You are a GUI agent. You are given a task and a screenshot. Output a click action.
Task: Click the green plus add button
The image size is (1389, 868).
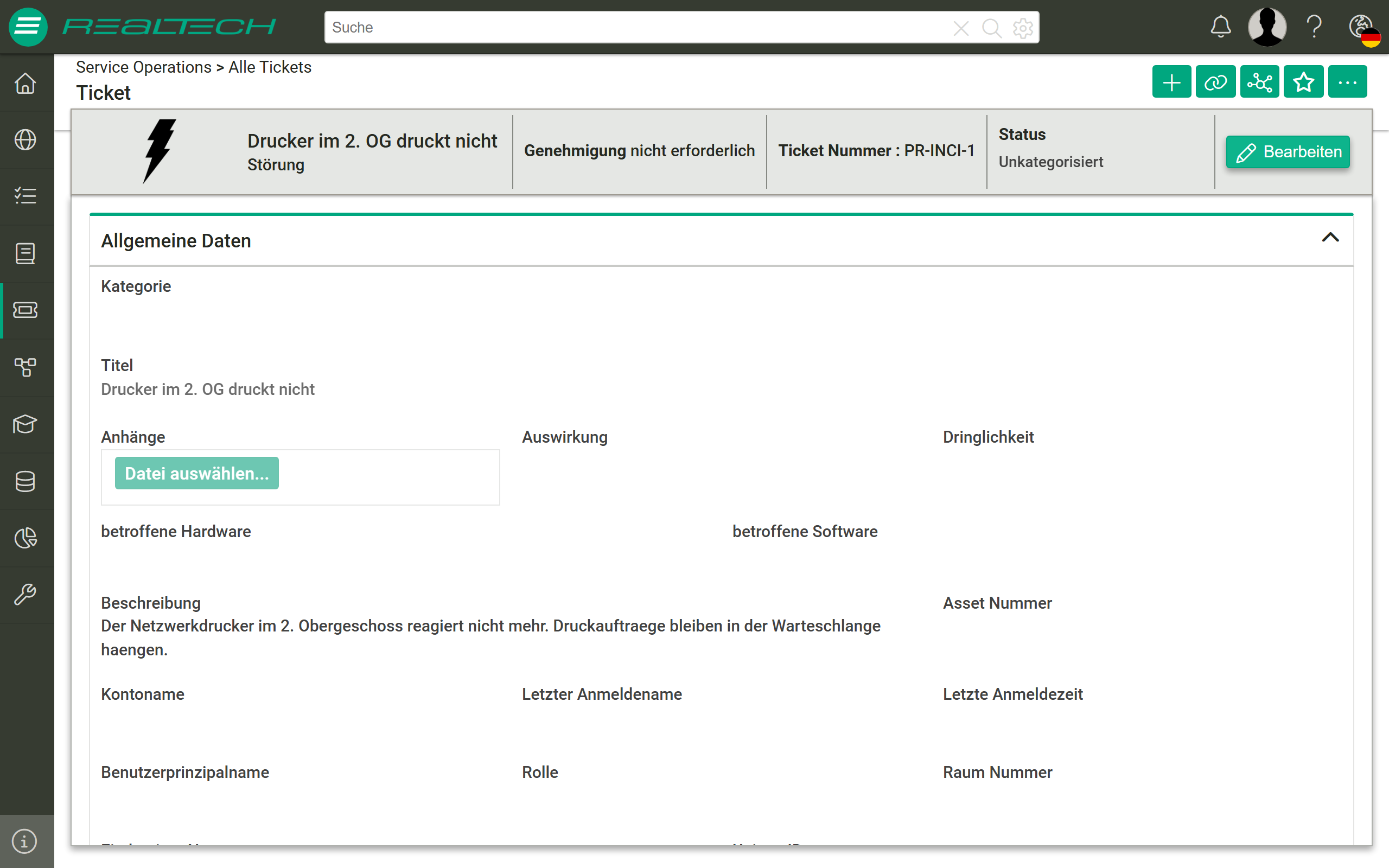click(x=1171, y=82)
